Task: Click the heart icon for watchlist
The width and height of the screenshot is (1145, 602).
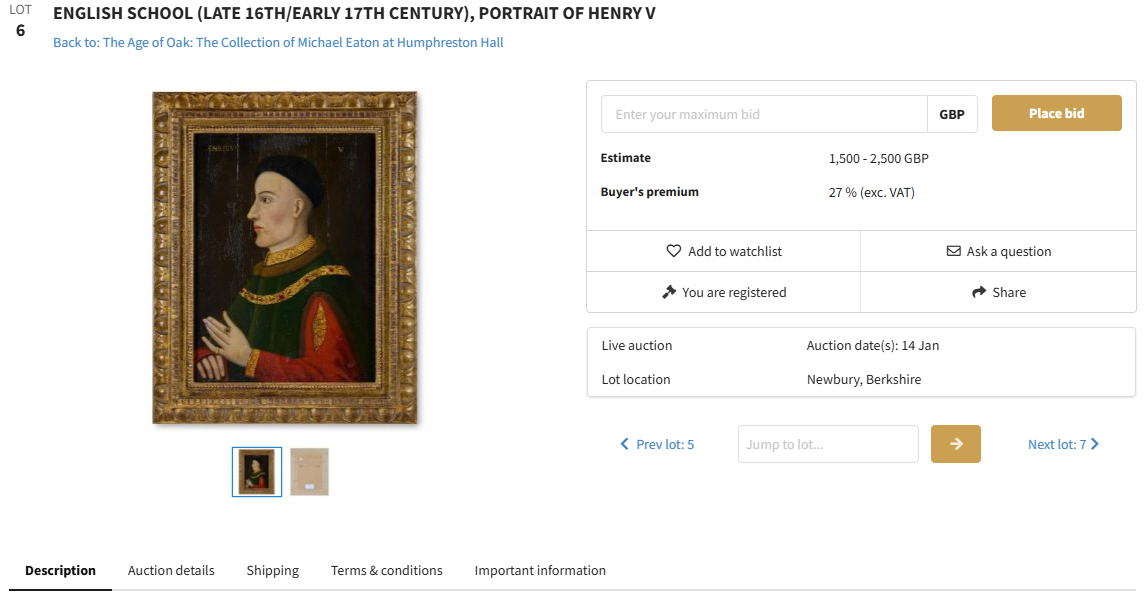Action: pos(674,251)
